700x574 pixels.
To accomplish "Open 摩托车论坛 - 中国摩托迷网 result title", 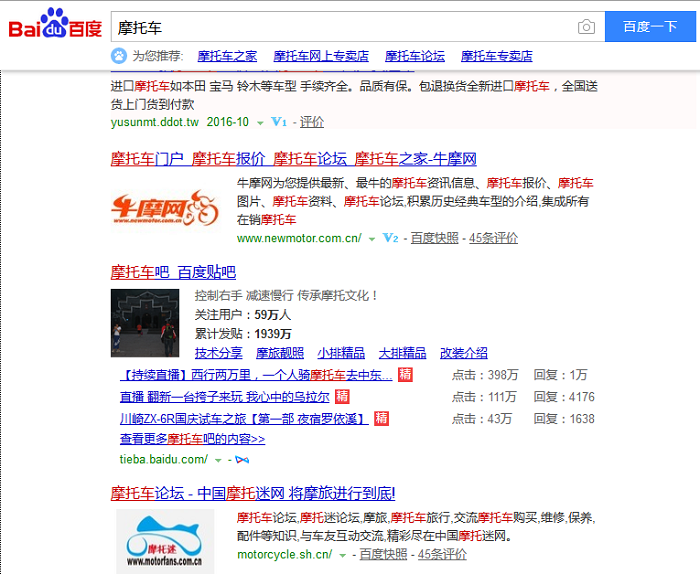I will pyautogui.click(x=253, y=493).
